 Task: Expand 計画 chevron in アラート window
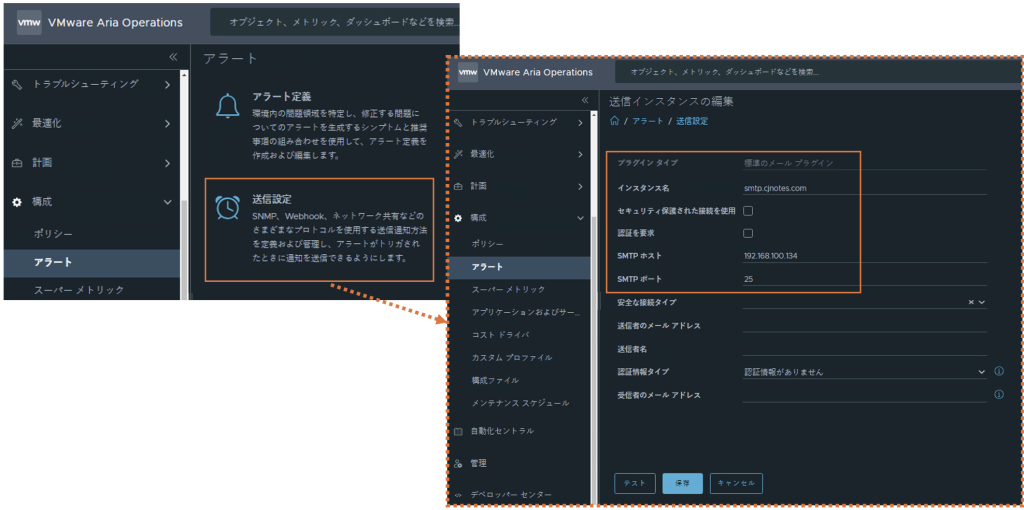click(x=167, y=163)
